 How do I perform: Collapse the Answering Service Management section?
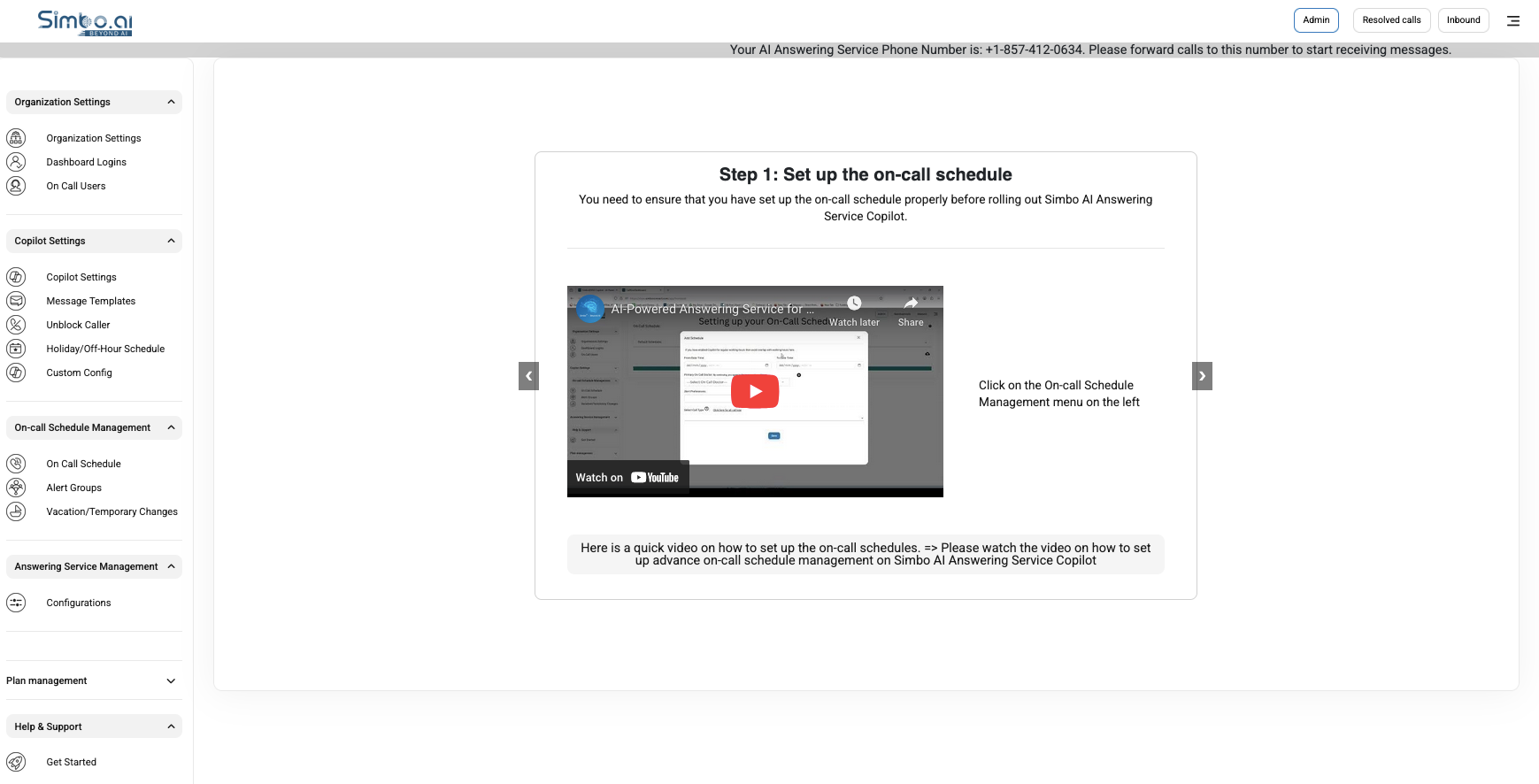(171, 566)
